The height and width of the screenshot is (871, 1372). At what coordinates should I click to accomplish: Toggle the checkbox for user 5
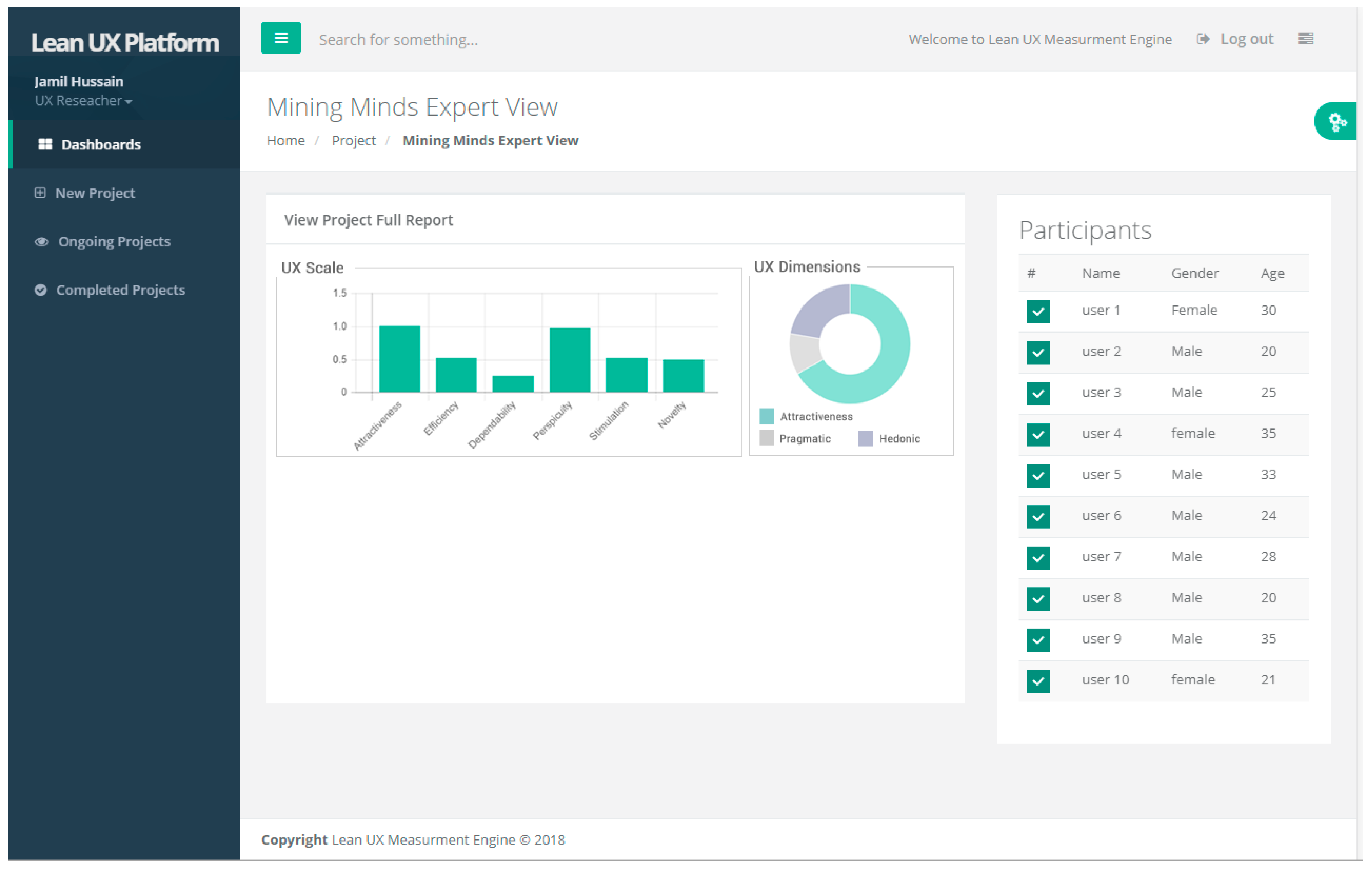point(1038,476)
